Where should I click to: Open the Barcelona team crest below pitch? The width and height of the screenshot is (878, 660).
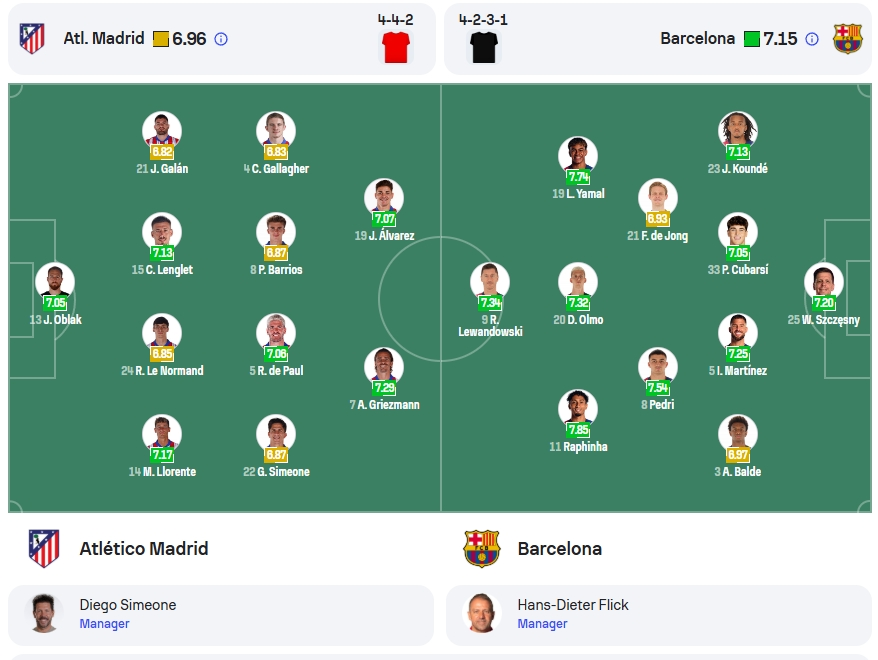482,549
